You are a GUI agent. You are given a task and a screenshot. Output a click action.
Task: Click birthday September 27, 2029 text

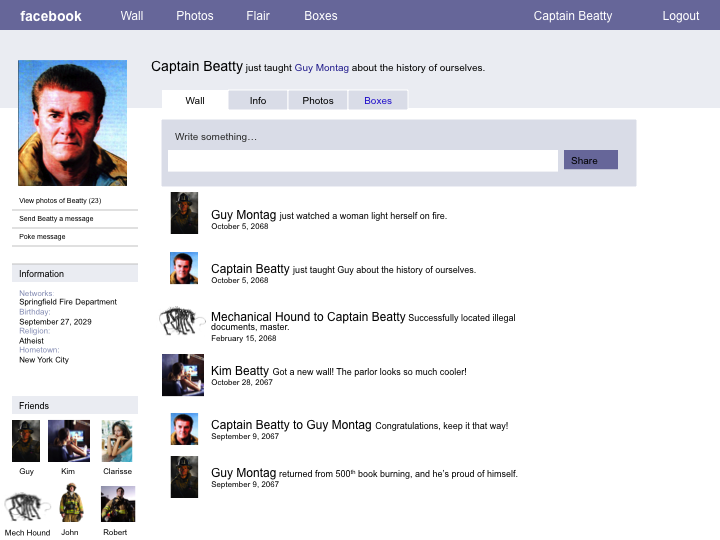55,322
